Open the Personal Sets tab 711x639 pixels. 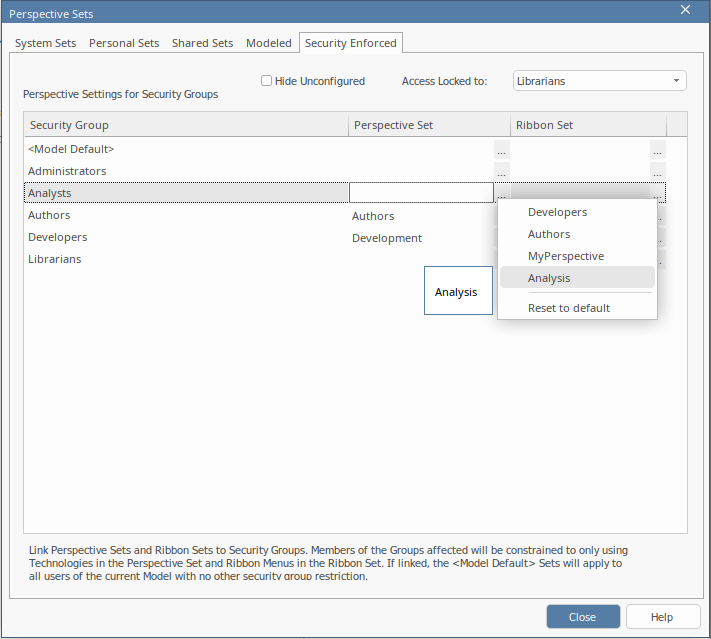point(124,43)
